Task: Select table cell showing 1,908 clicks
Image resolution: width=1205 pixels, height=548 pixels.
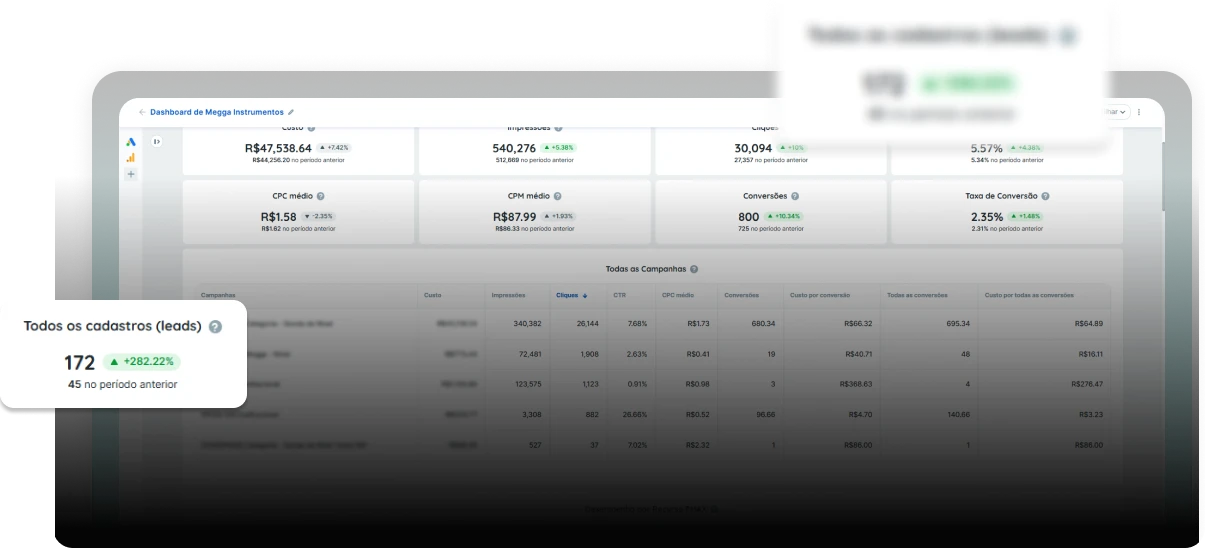Action: [590, 354]
